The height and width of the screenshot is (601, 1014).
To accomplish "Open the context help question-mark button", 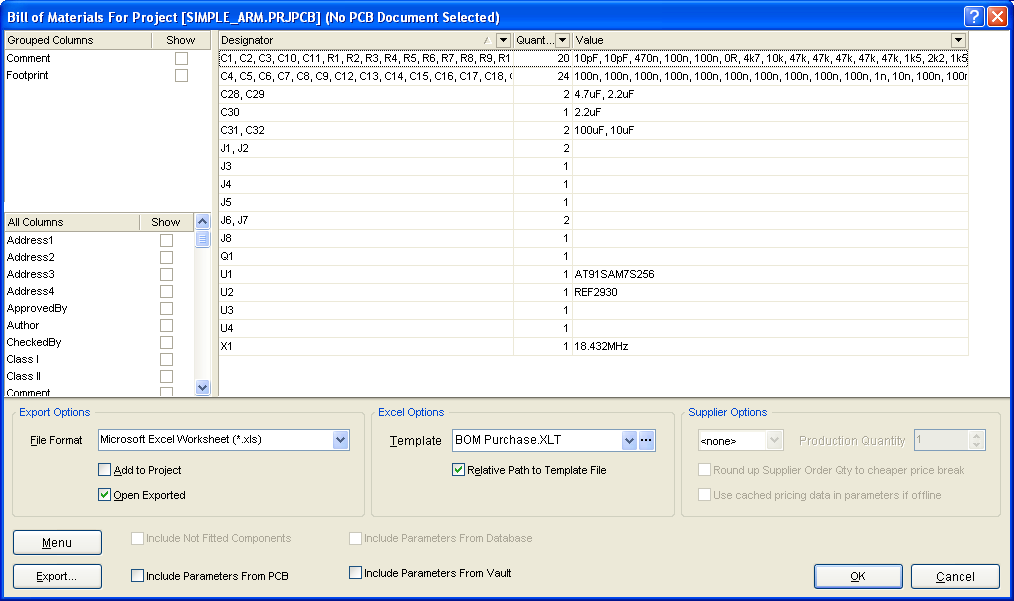I will pos(974,16).
